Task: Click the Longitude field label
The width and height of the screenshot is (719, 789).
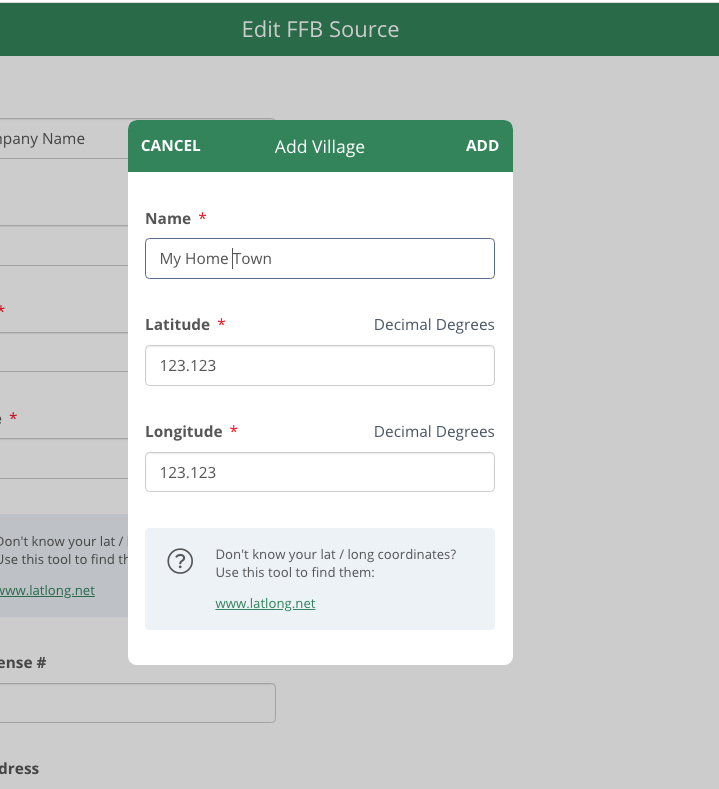Action: pyautogui.click(x=184, y=432)
